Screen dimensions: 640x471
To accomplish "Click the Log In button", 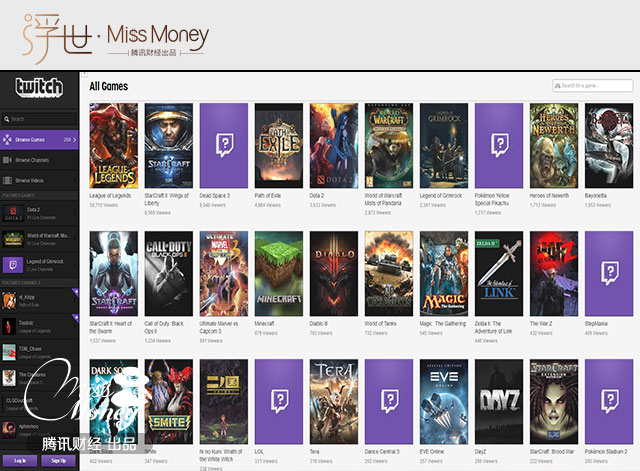I will pyautogui.click(x=20, y=460).
